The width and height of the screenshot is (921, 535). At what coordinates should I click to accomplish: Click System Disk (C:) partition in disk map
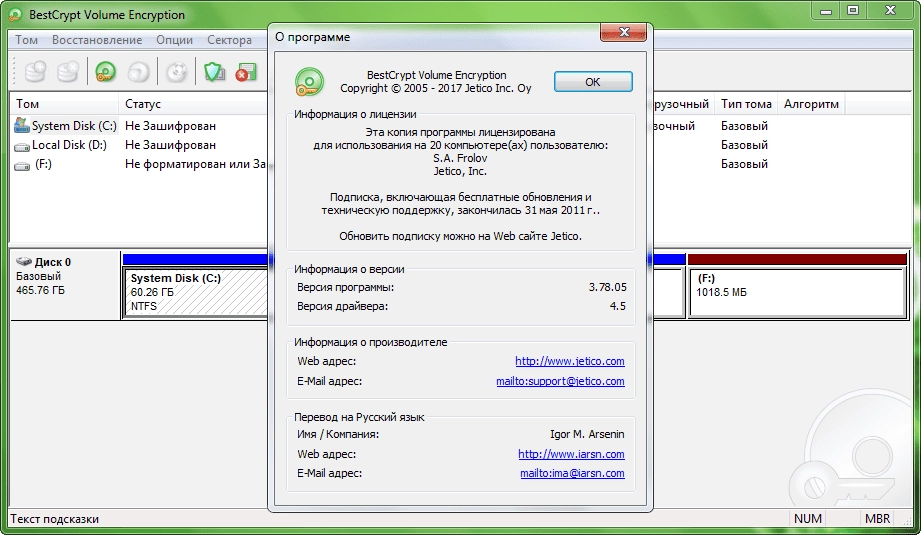[196, 292]
